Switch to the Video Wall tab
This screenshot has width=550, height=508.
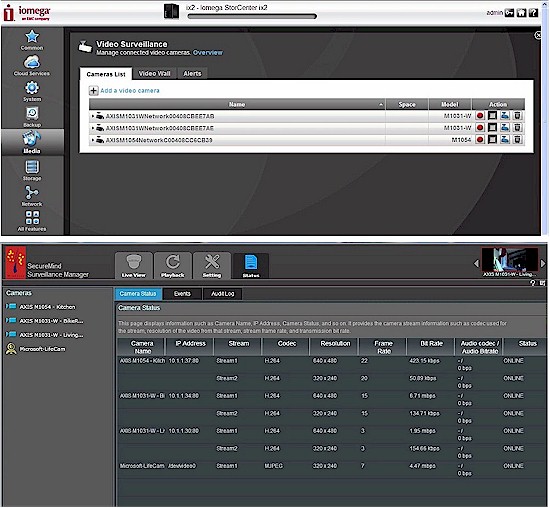154,74
